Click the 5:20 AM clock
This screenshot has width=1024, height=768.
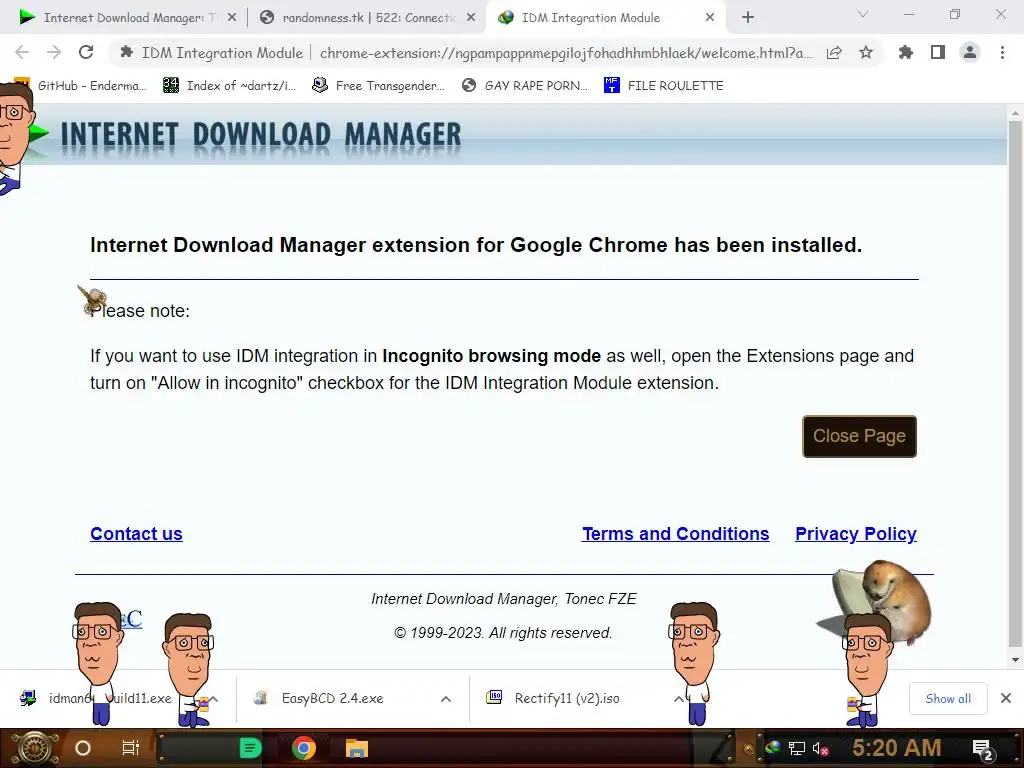pos(897,748)
